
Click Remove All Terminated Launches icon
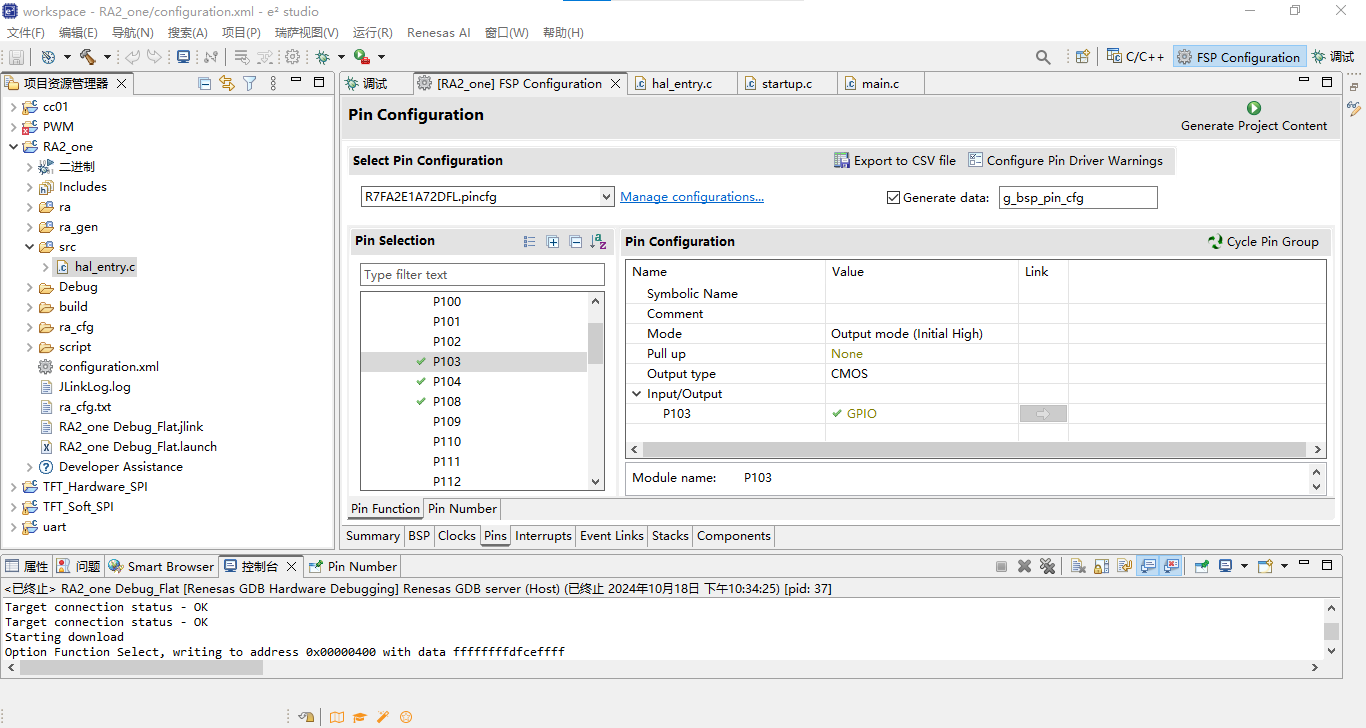[1047, 566]
